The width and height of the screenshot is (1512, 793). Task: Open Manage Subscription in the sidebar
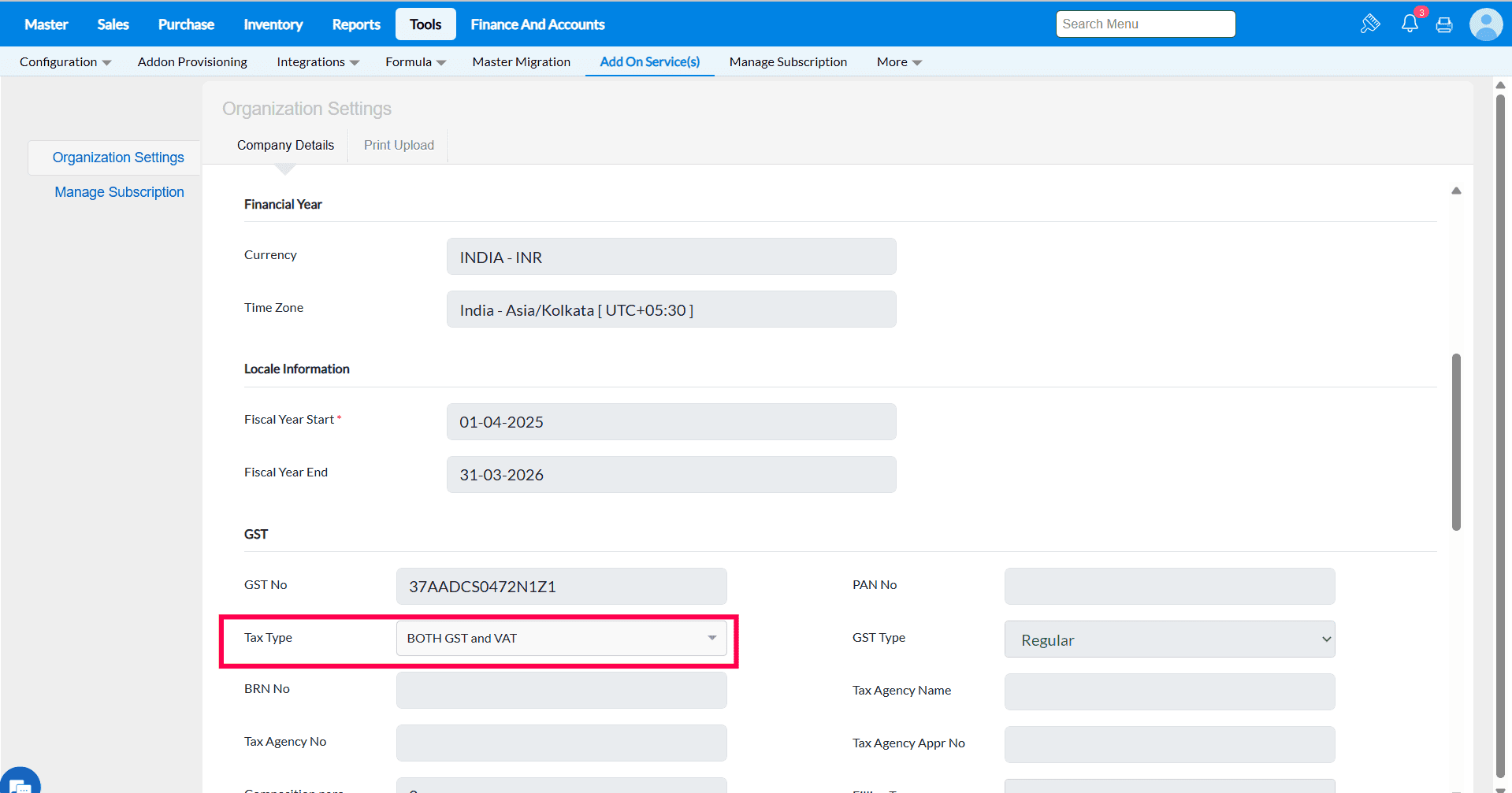(x=119, y=192)
